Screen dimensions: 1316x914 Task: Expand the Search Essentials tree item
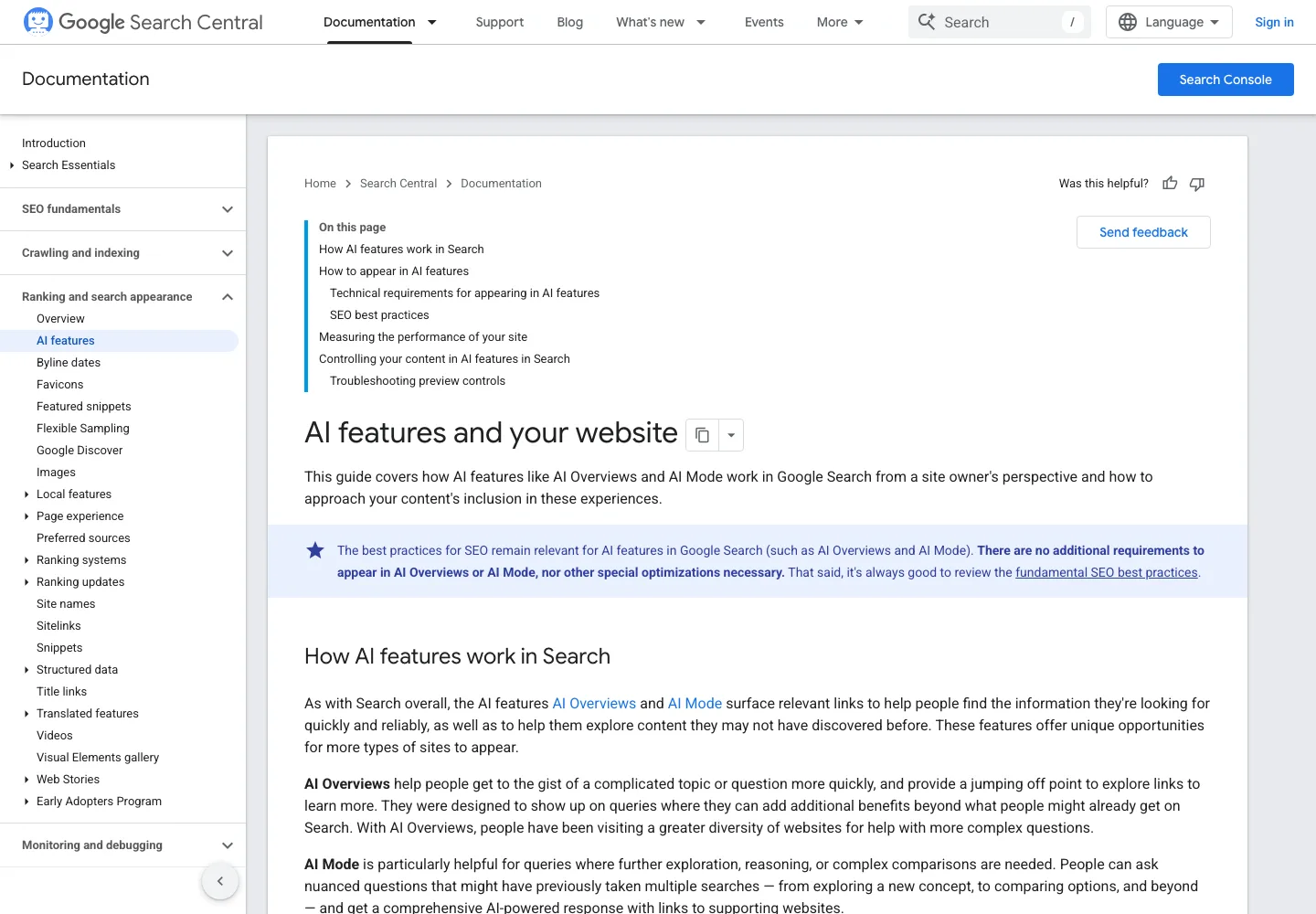pyautogui.click(x=12, y=165)
